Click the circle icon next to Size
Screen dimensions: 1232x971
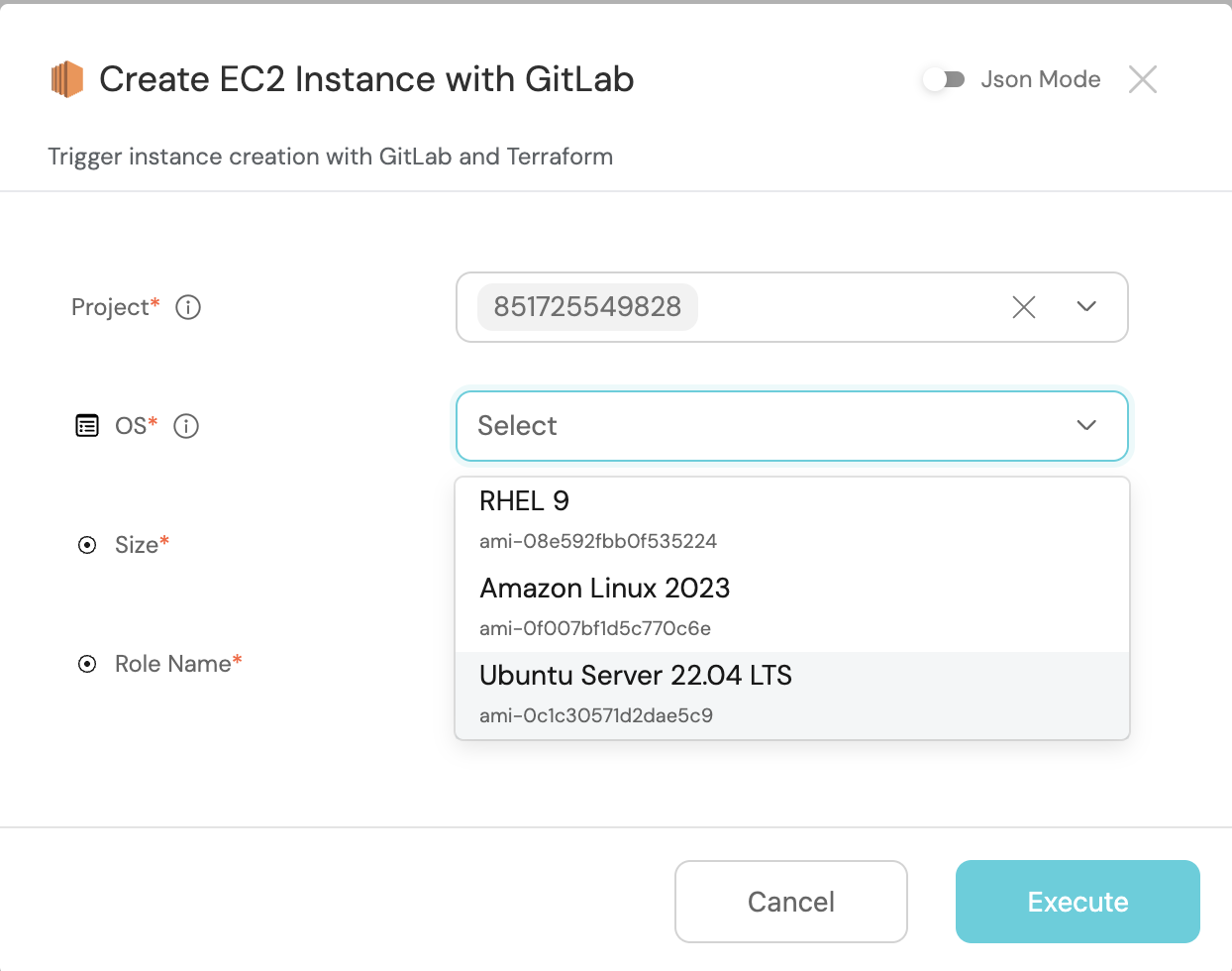tap(87, 545)
